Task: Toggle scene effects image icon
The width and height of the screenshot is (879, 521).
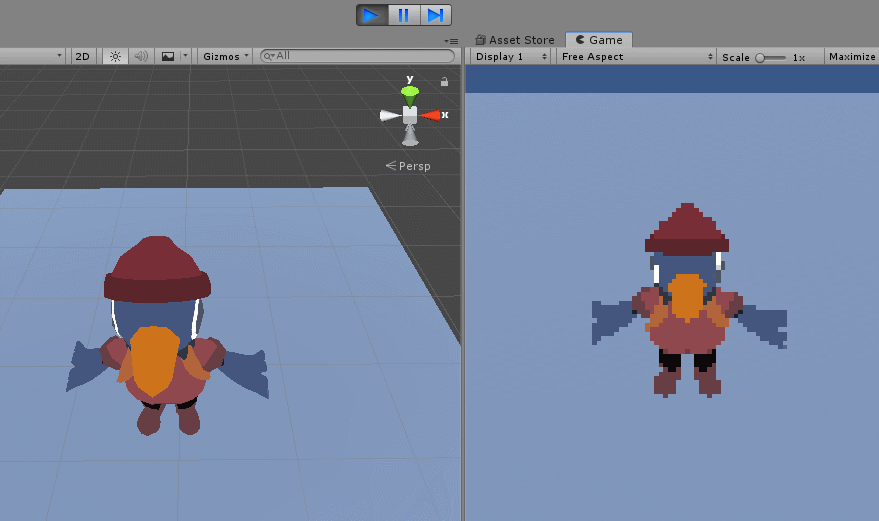Action: click(x=168, y=56)
